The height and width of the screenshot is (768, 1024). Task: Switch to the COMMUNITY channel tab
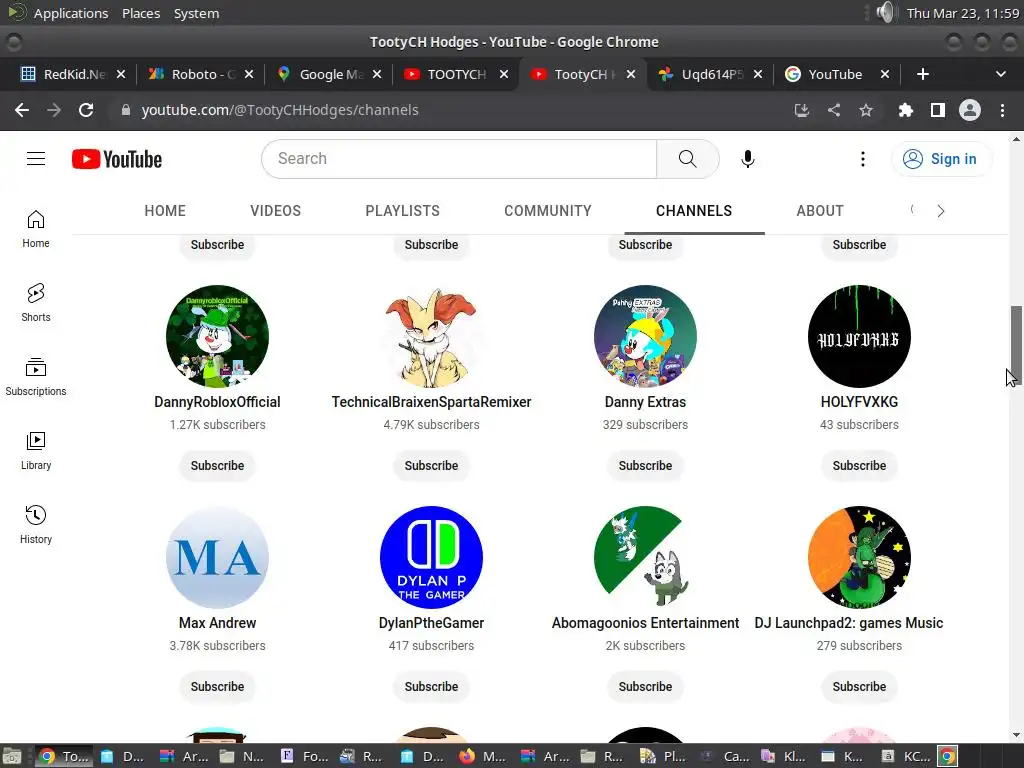[x=547, y=211]
